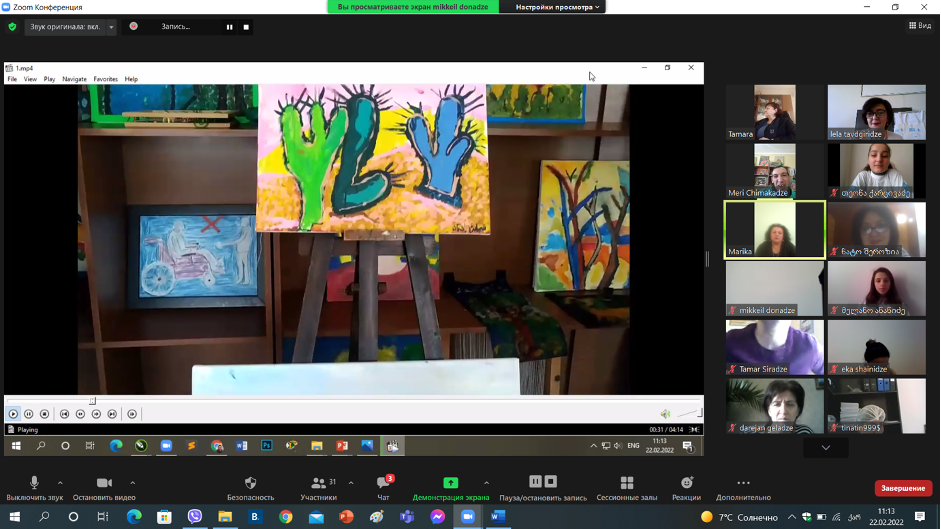This screenshot has width=941, height=529.
Task: Toggle Звук оригинала: вкл. original sound
Action: (x=65, y=27)
